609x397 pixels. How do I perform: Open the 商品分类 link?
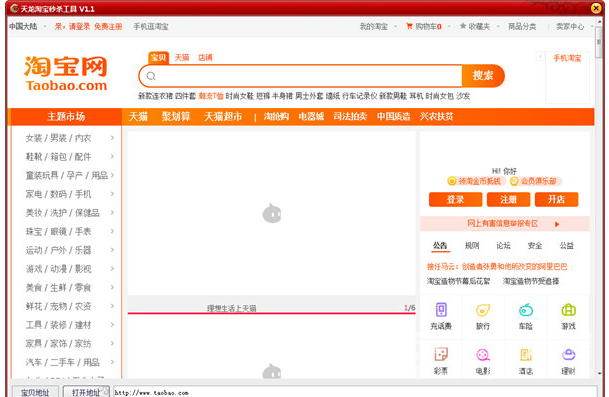(522, 26)
